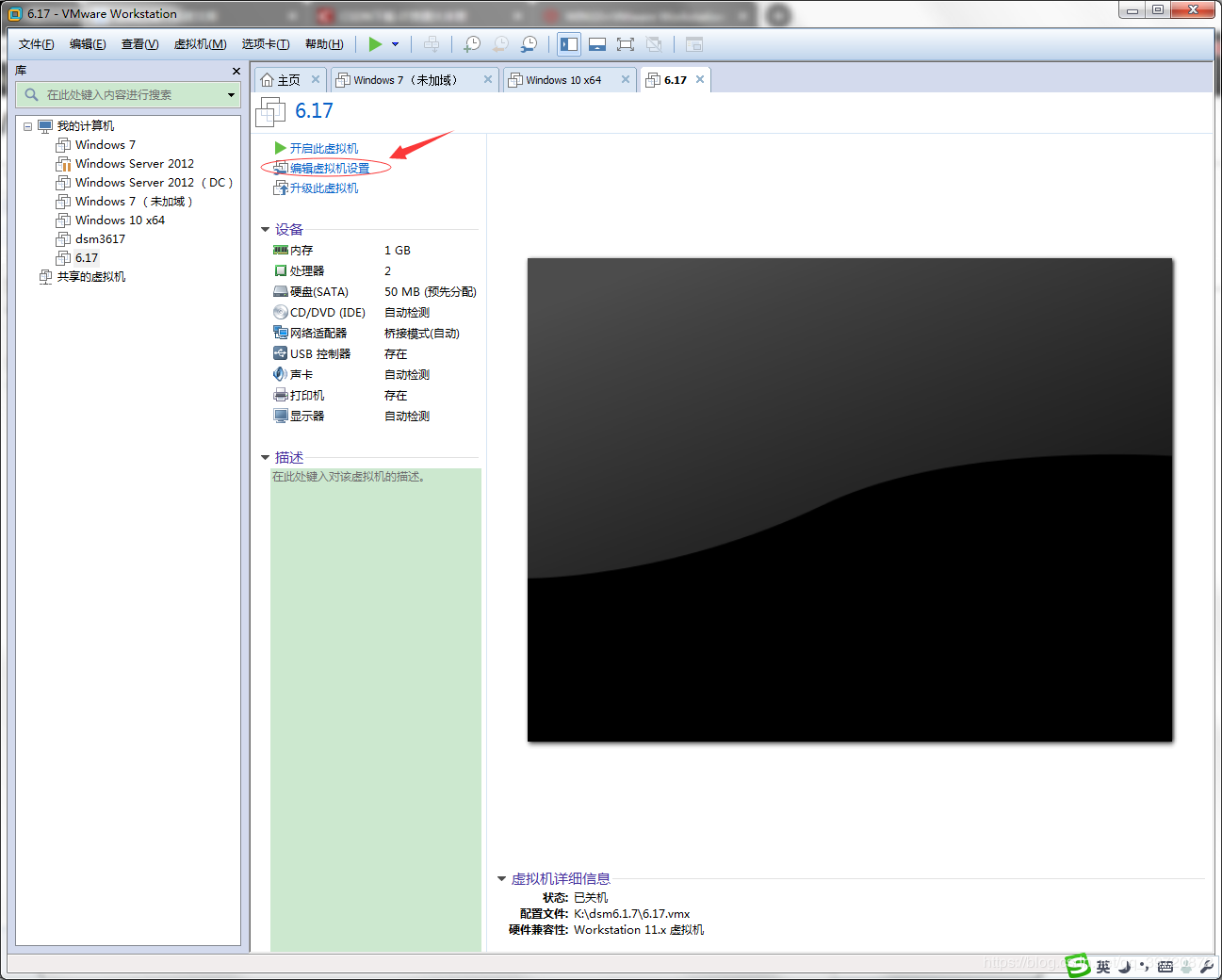Select Windows 7（未加域）in the library tree
Viewport: 1222px width, 980px height.
click(x=124, y=202)
